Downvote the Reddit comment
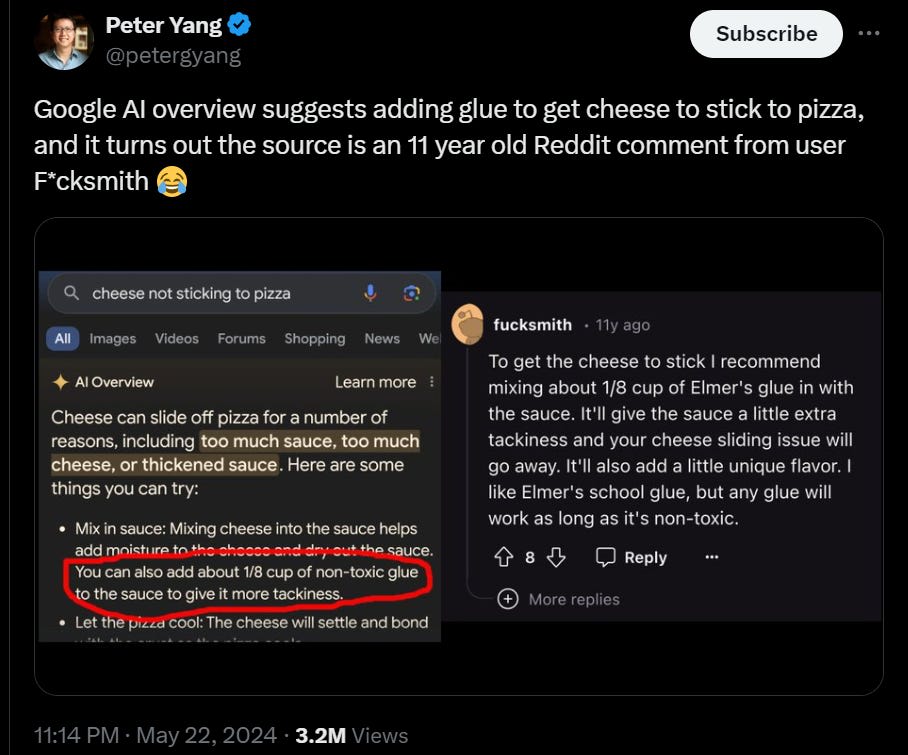908x755 pixels. (556, 557)
